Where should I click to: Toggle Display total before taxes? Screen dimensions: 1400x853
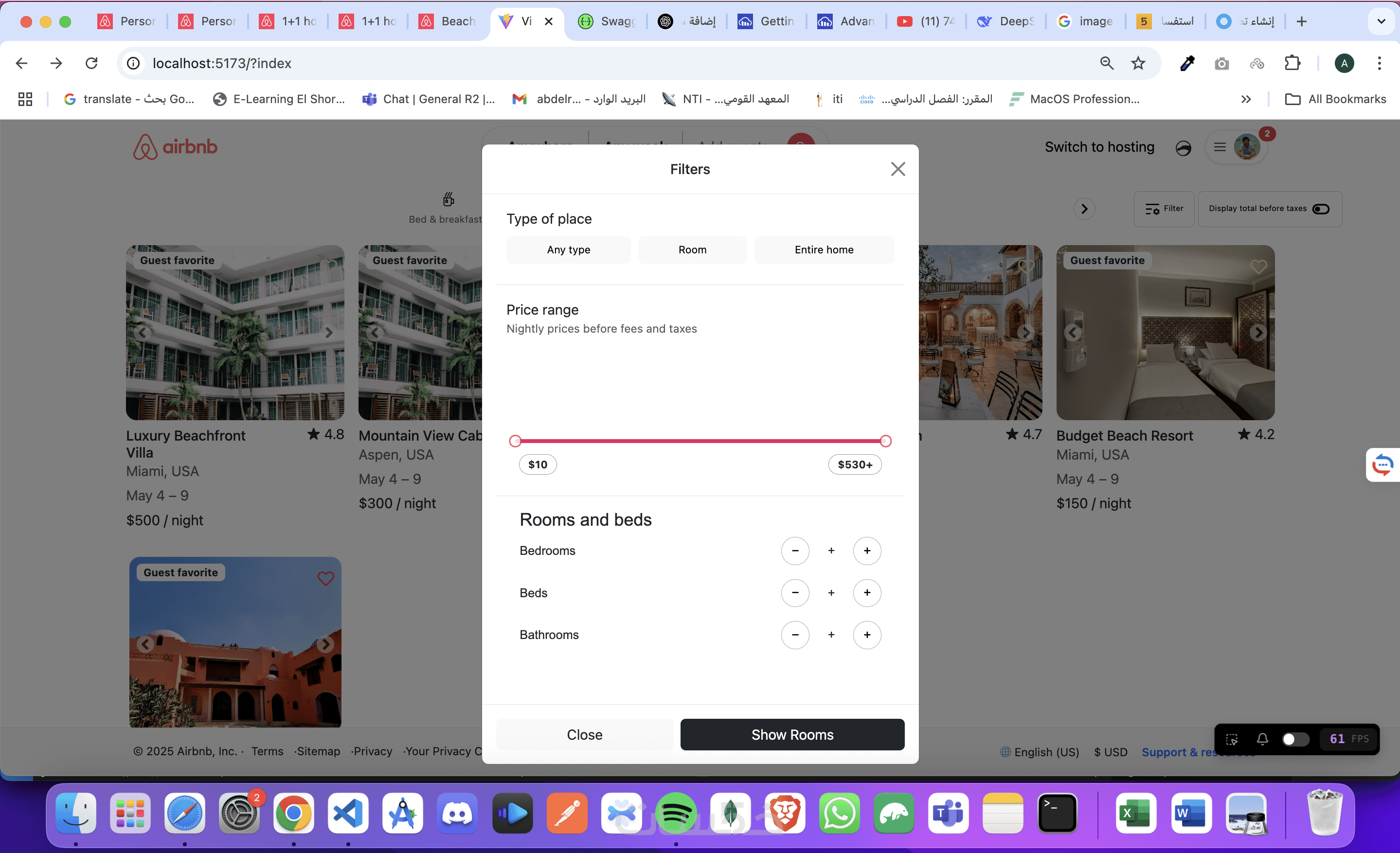pyautogui.click(x=1321, y=209)
